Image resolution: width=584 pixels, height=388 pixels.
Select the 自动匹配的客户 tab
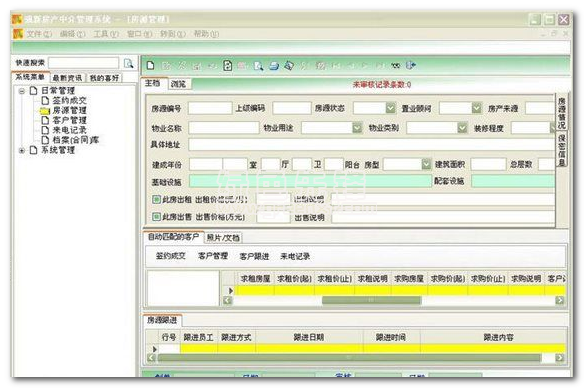coord(173,237)
